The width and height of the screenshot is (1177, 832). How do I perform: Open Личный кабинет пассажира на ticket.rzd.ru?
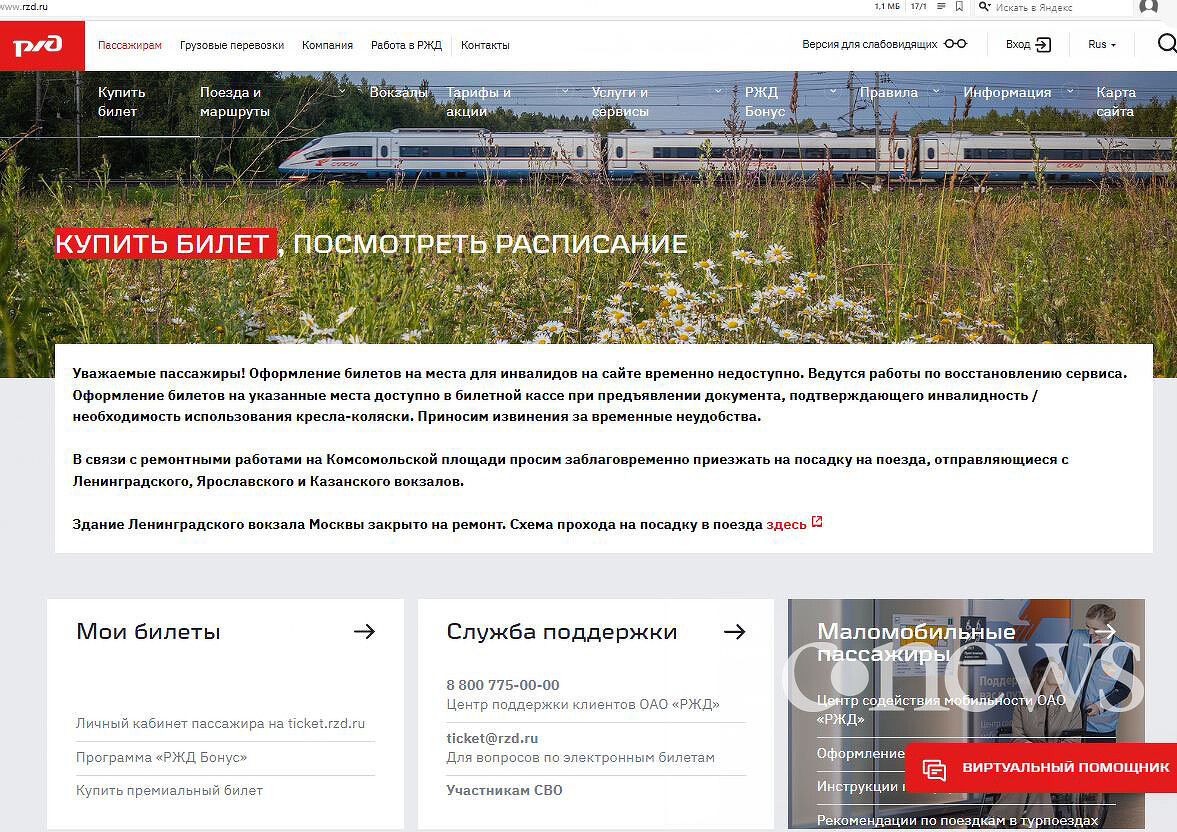221,723
